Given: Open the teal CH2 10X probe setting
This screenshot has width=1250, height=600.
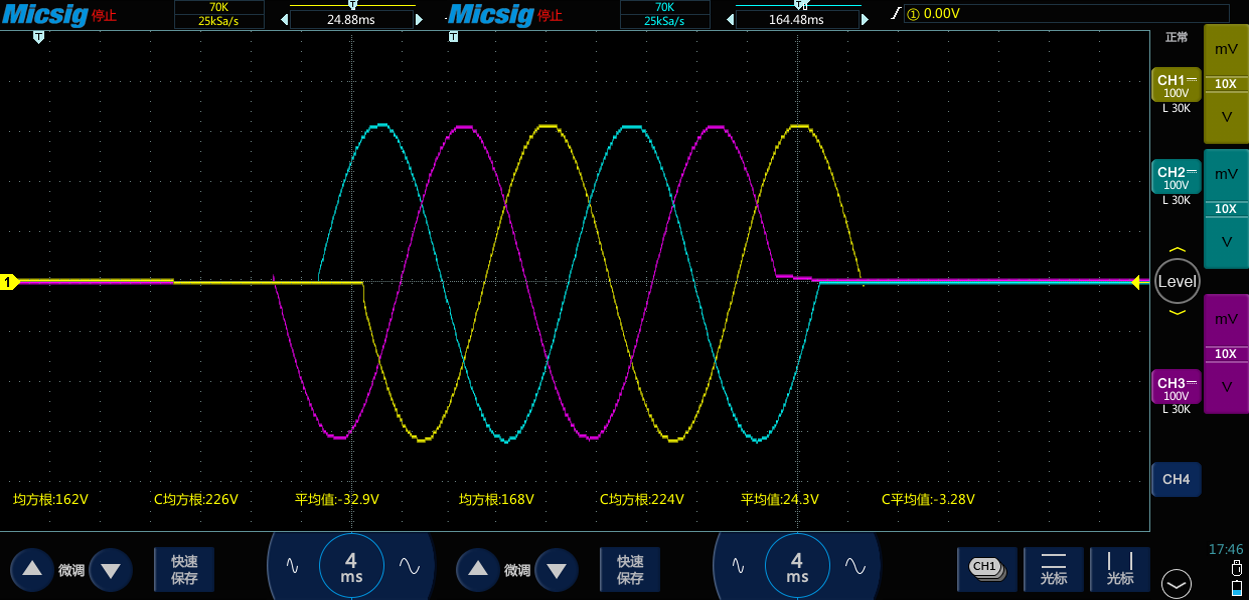Looking at the screenshot, I should (x=1226, y=209).
